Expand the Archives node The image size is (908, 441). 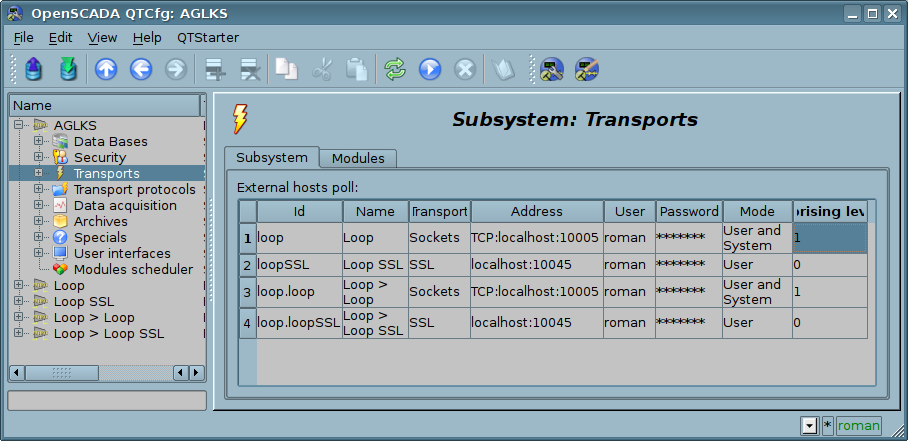(x=38, y=221)
